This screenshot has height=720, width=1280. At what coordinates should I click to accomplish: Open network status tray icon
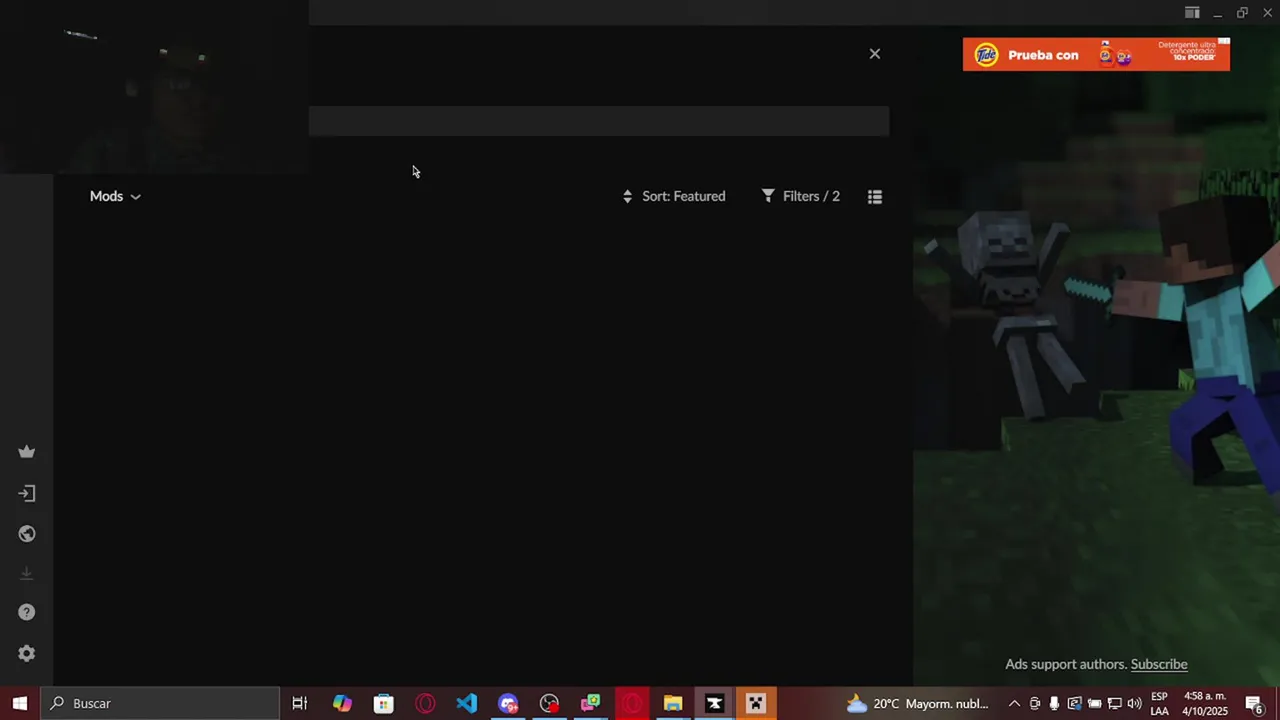[x=1114, y=704]
